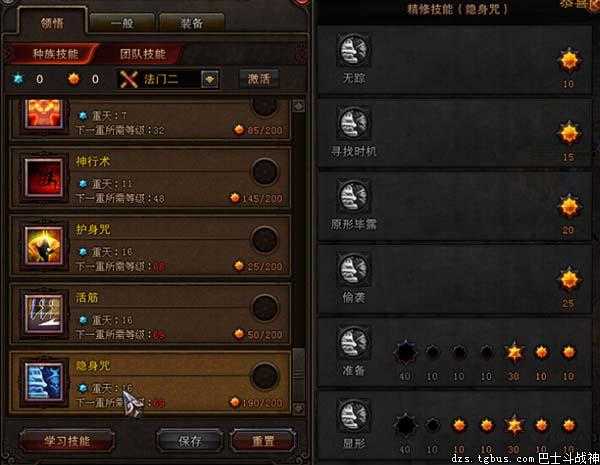Select the 偷袭 refinement icon

coord(354,269)
